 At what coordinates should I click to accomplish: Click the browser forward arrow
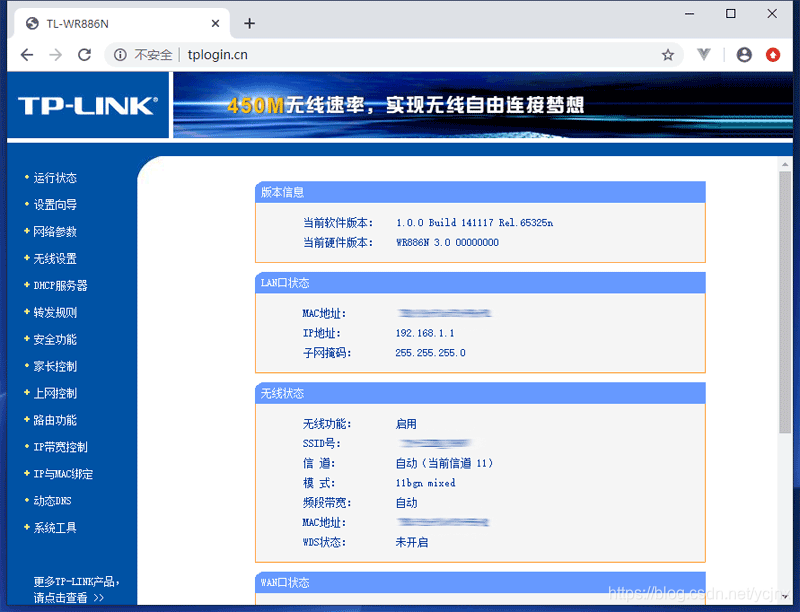[56, 55]
